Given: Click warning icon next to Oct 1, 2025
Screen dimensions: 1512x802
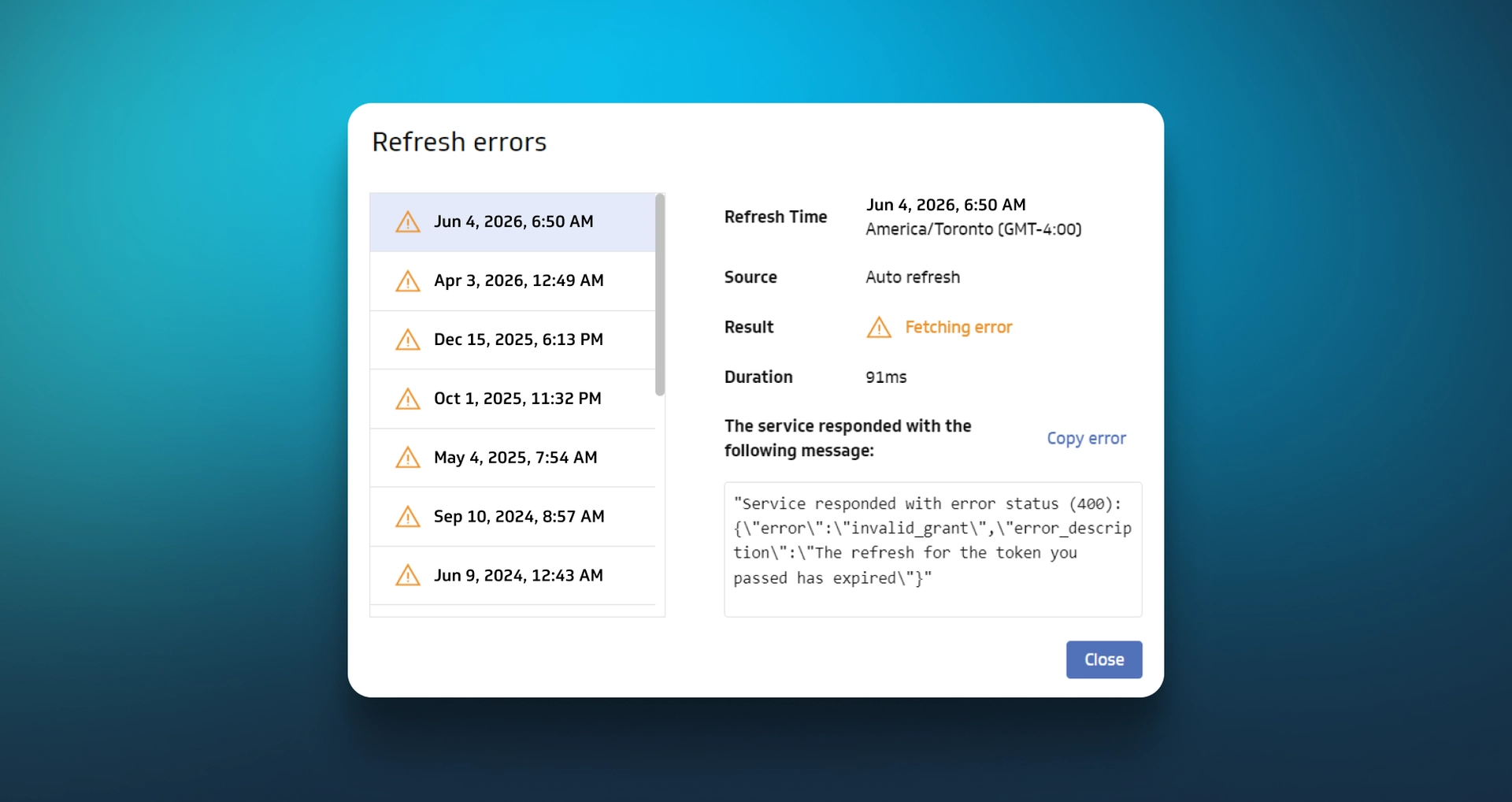Looking at the screenshot, I should pyautogui.click(x=407, y=399).
